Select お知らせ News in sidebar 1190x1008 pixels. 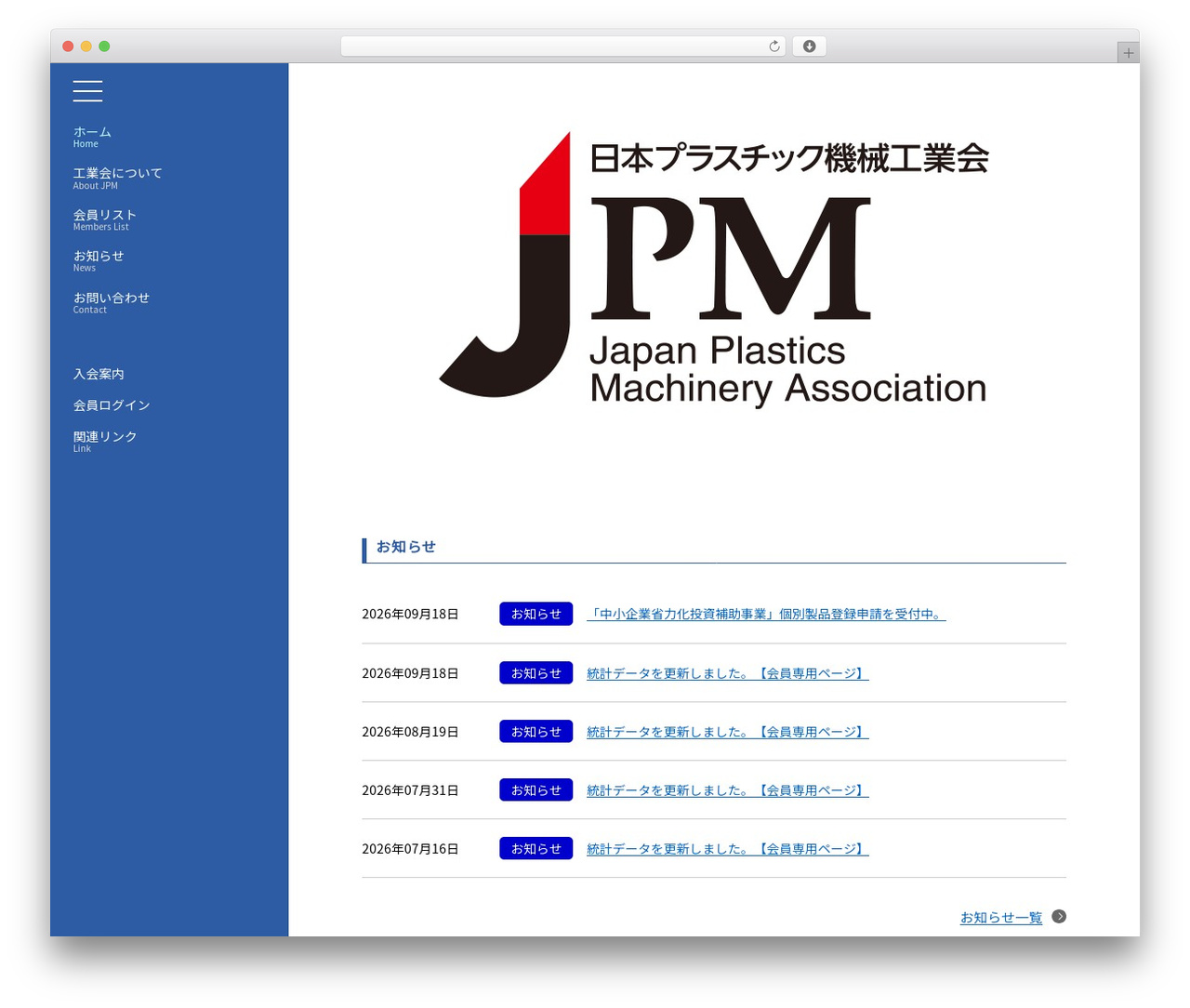click(x=98, y=260)
